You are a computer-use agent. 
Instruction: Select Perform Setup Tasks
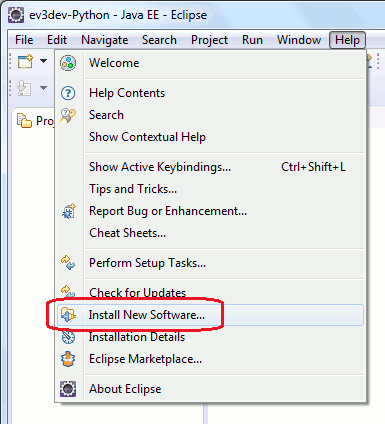(x=210, y=263)
